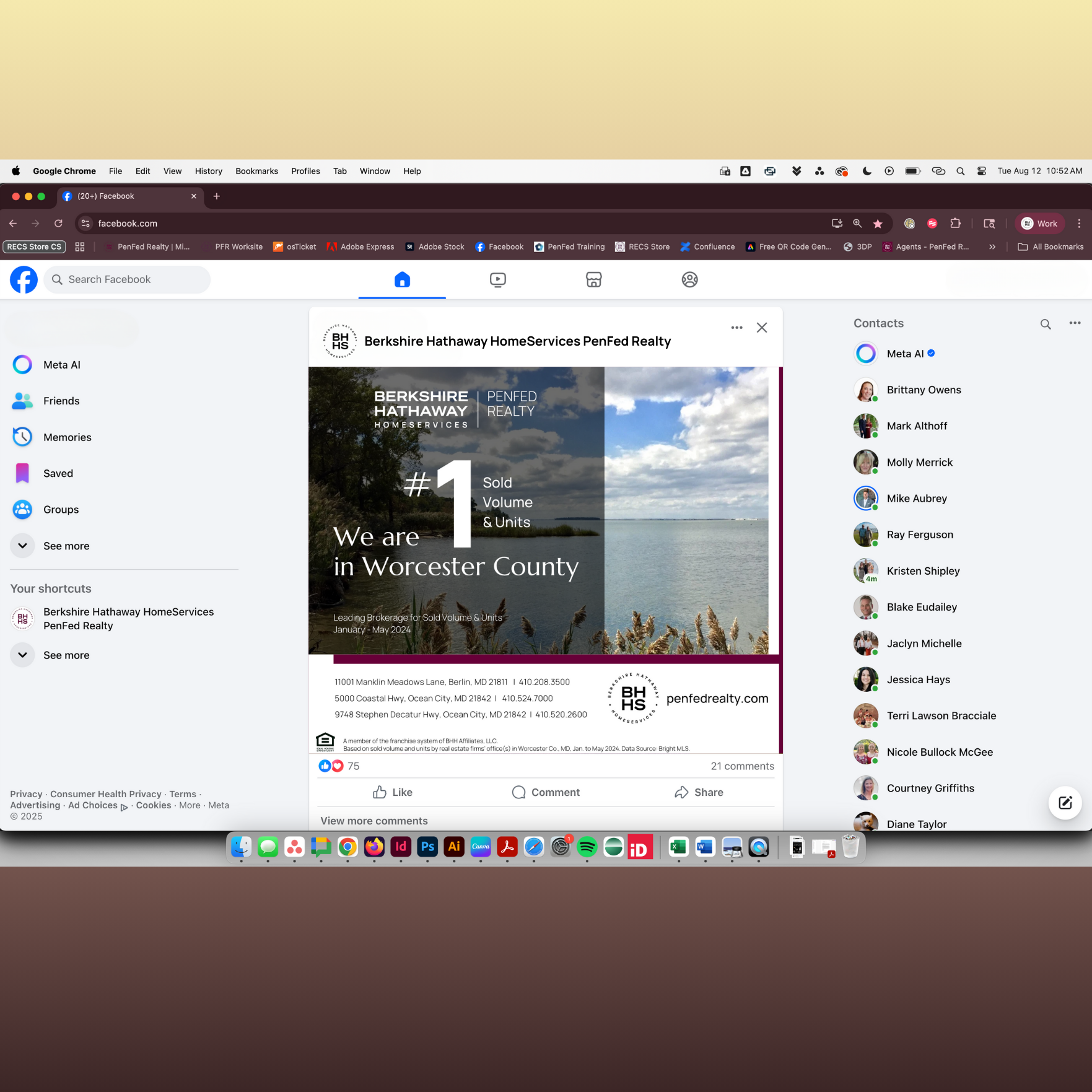Click the Share button on the post
Image resolution: width=1092 pixels, height=1092 pixels.
pyautogui.click(x=699, y=792)
